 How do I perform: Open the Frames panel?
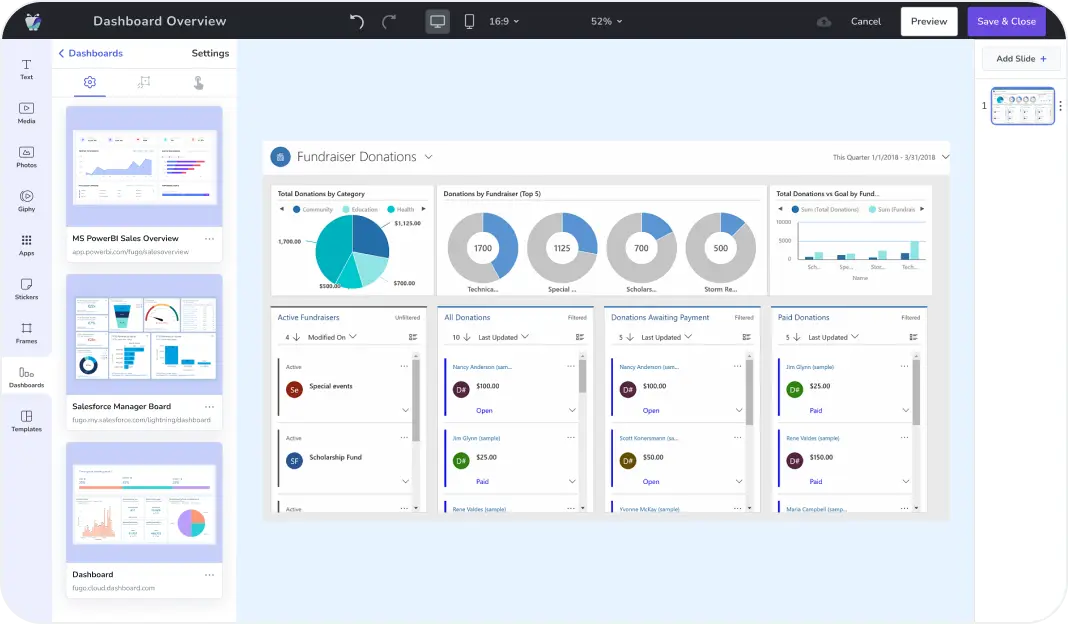coord(27,333)
